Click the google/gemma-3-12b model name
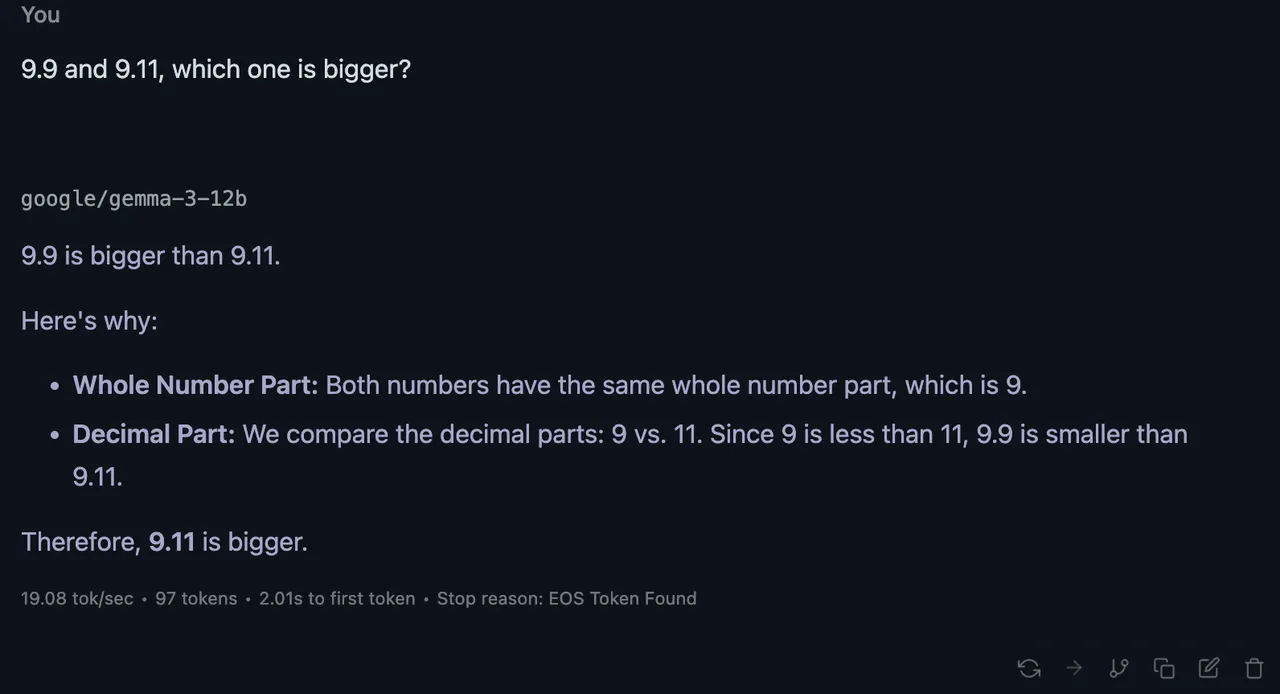 click(134, 199)
